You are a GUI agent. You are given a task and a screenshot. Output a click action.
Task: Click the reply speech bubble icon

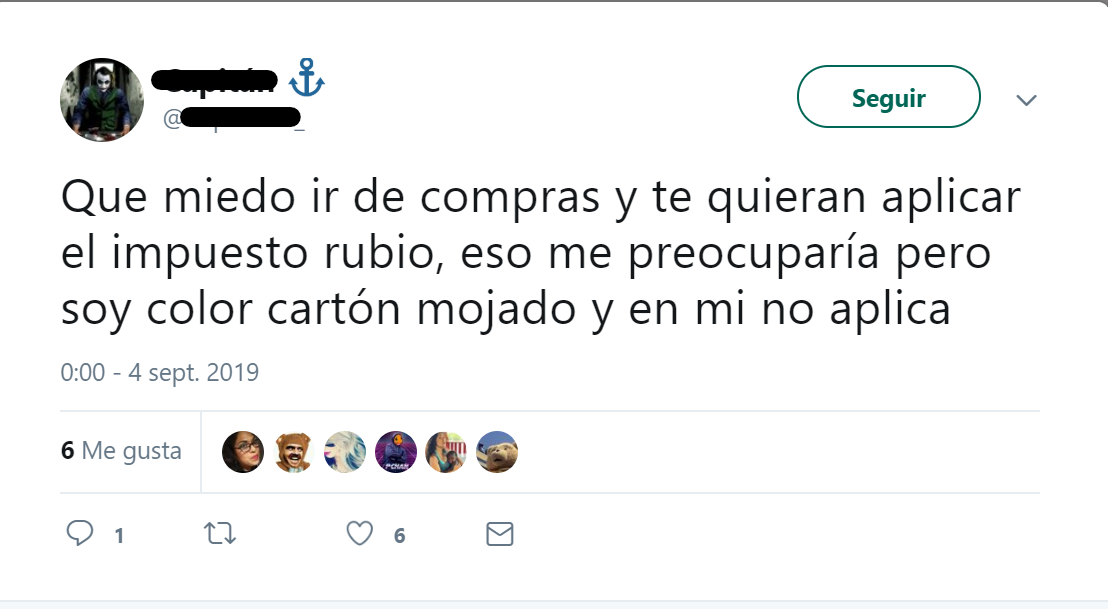pyautogui.click(x=80, y=533)
